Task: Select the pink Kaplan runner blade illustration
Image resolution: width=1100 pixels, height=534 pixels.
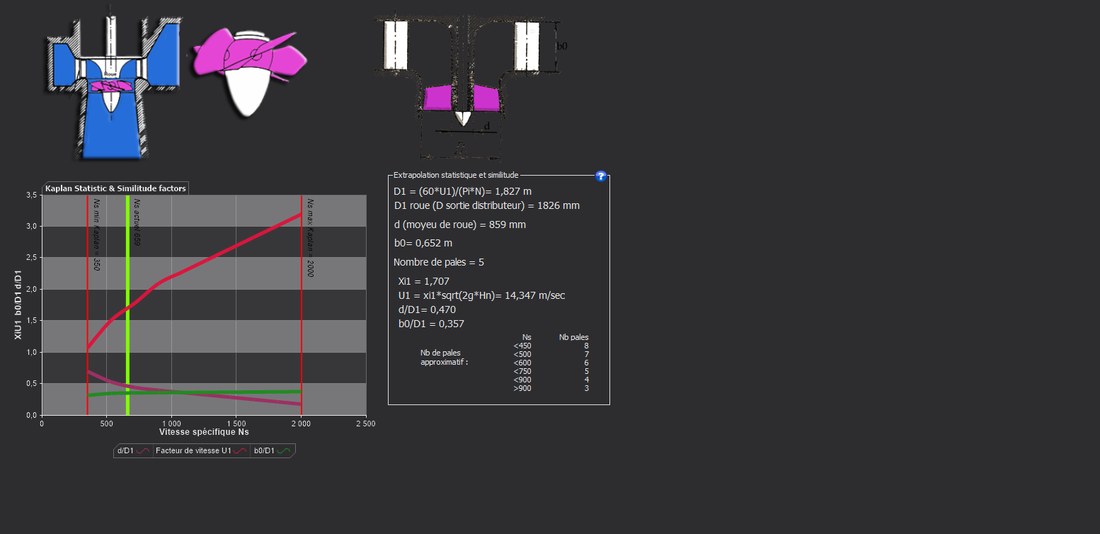Action: click(249, 72)
